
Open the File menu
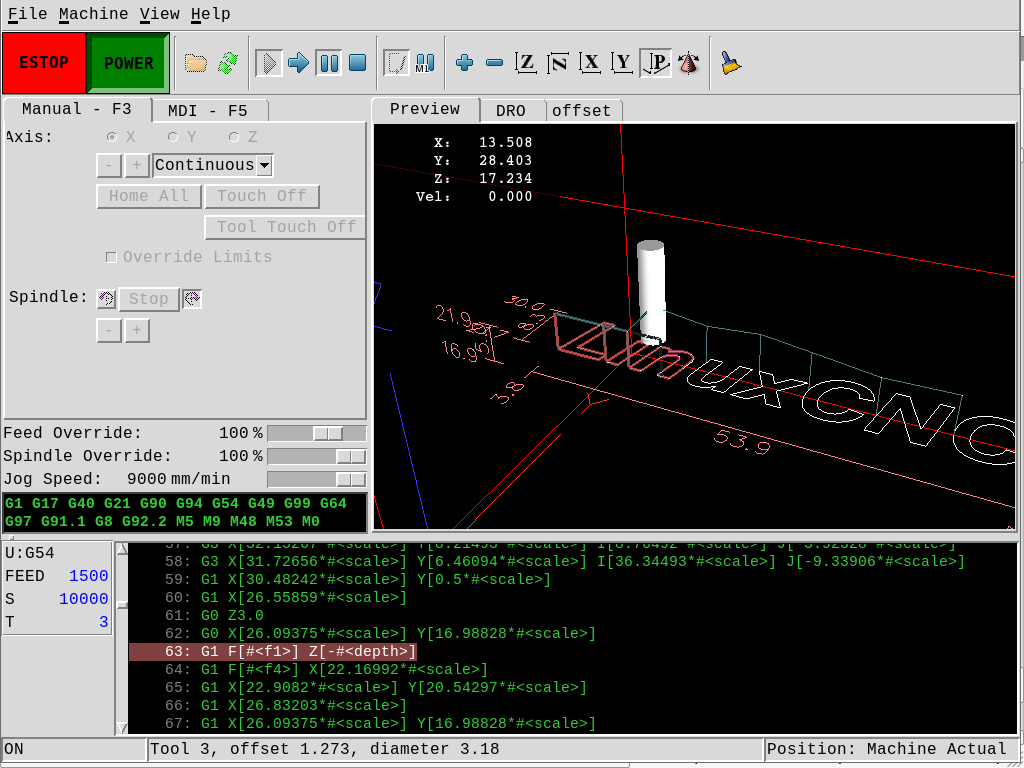(27, 14)
